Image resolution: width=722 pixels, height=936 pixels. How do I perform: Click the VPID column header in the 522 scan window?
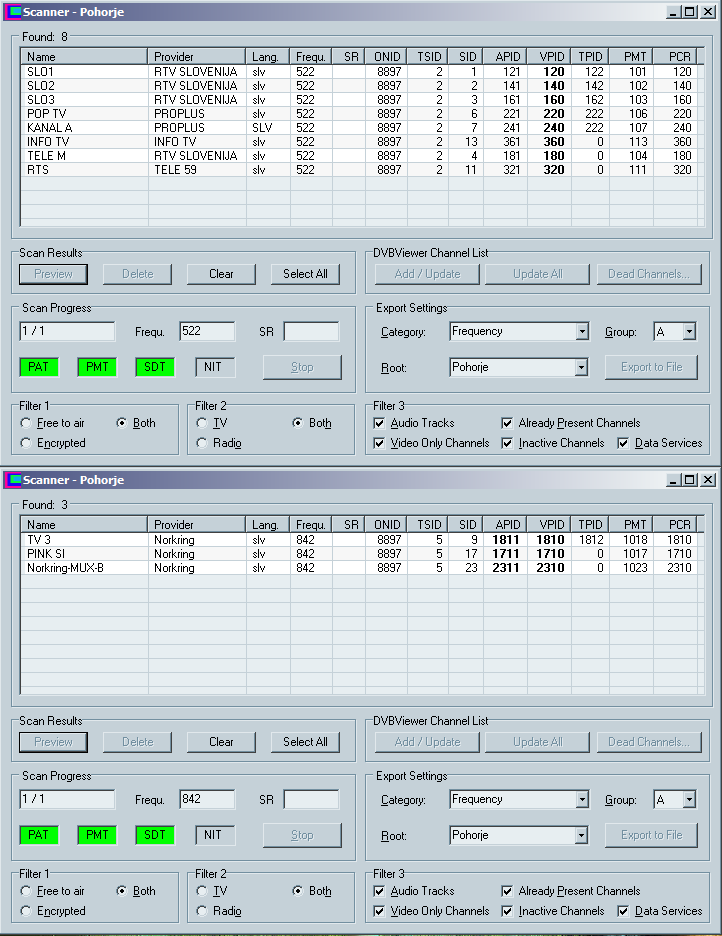(549, 57)
